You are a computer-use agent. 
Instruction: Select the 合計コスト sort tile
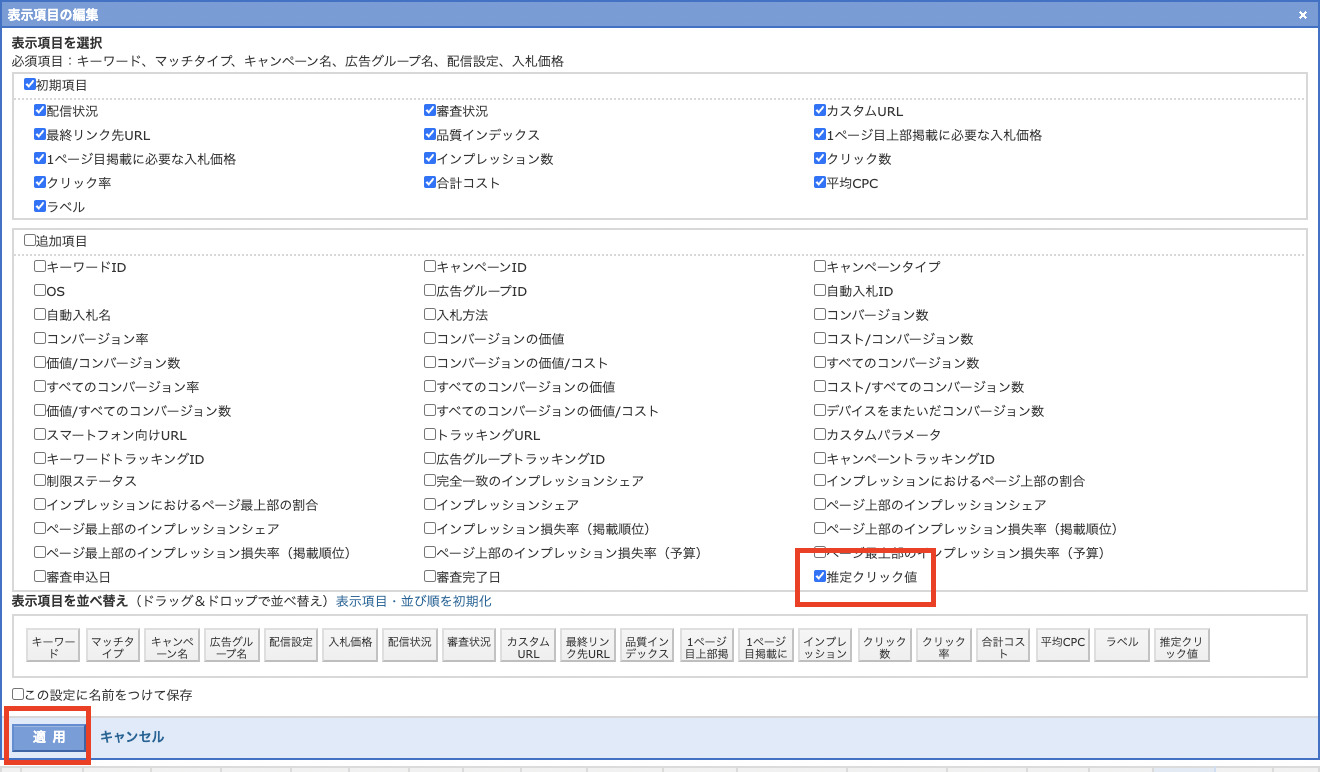pyautogui.click(x=1002, y=646)
